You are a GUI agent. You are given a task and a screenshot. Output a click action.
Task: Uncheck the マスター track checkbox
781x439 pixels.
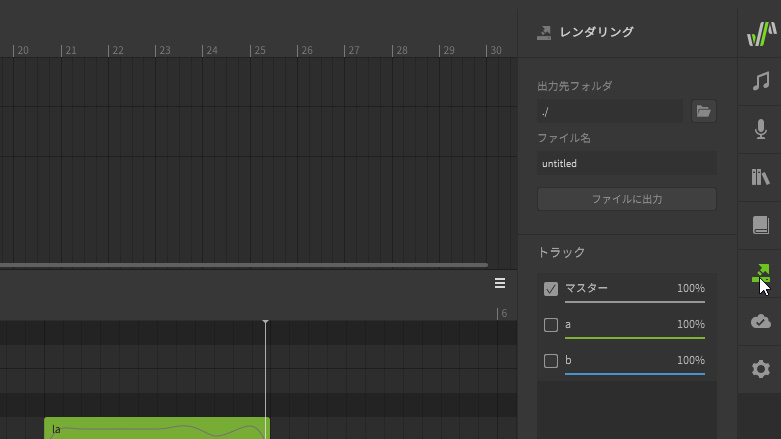pyautogui.click(x=551, y=289)
